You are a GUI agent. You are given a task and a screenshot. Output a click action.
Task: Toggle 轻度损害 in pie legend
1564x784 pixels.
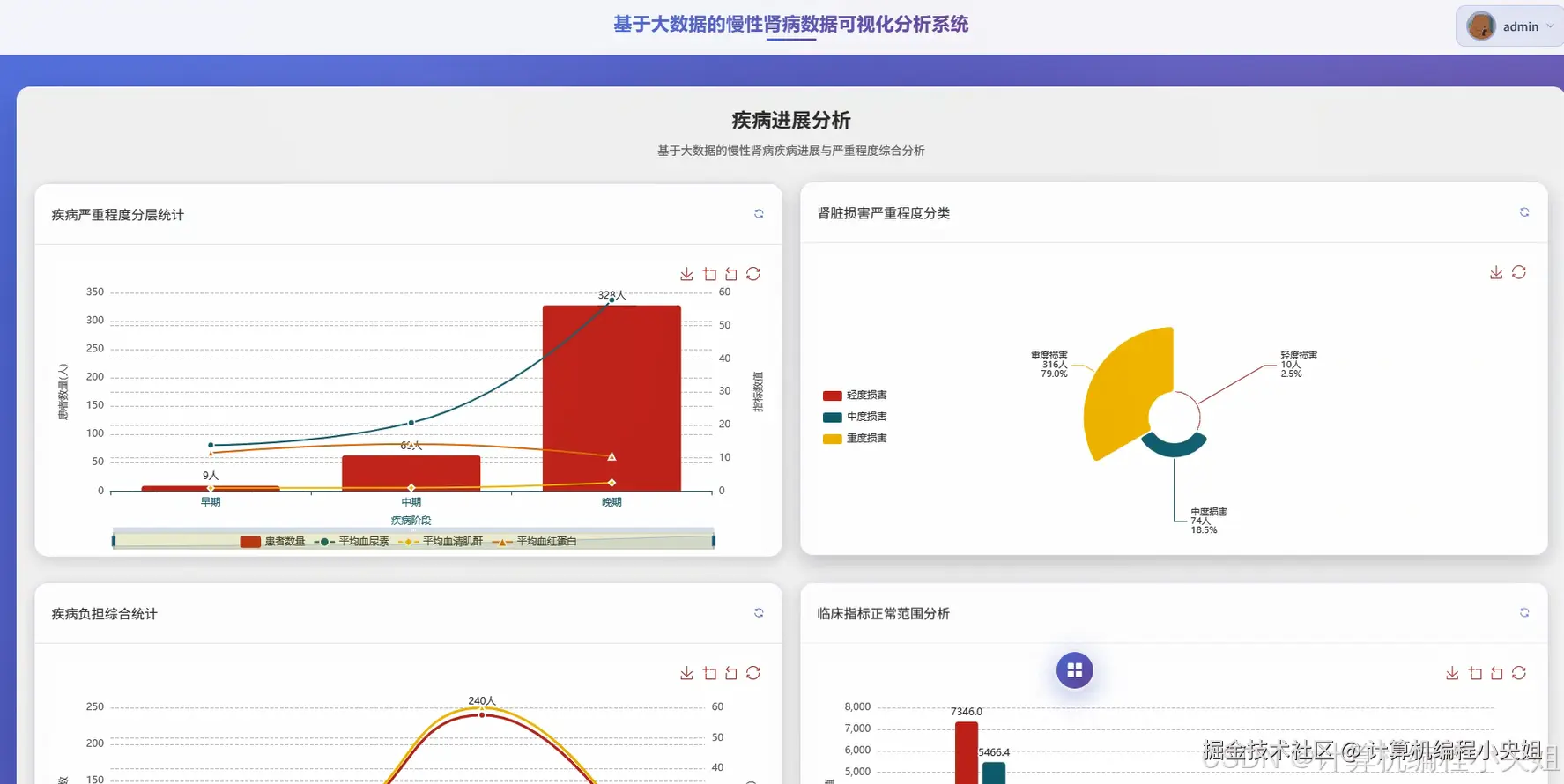855,396
